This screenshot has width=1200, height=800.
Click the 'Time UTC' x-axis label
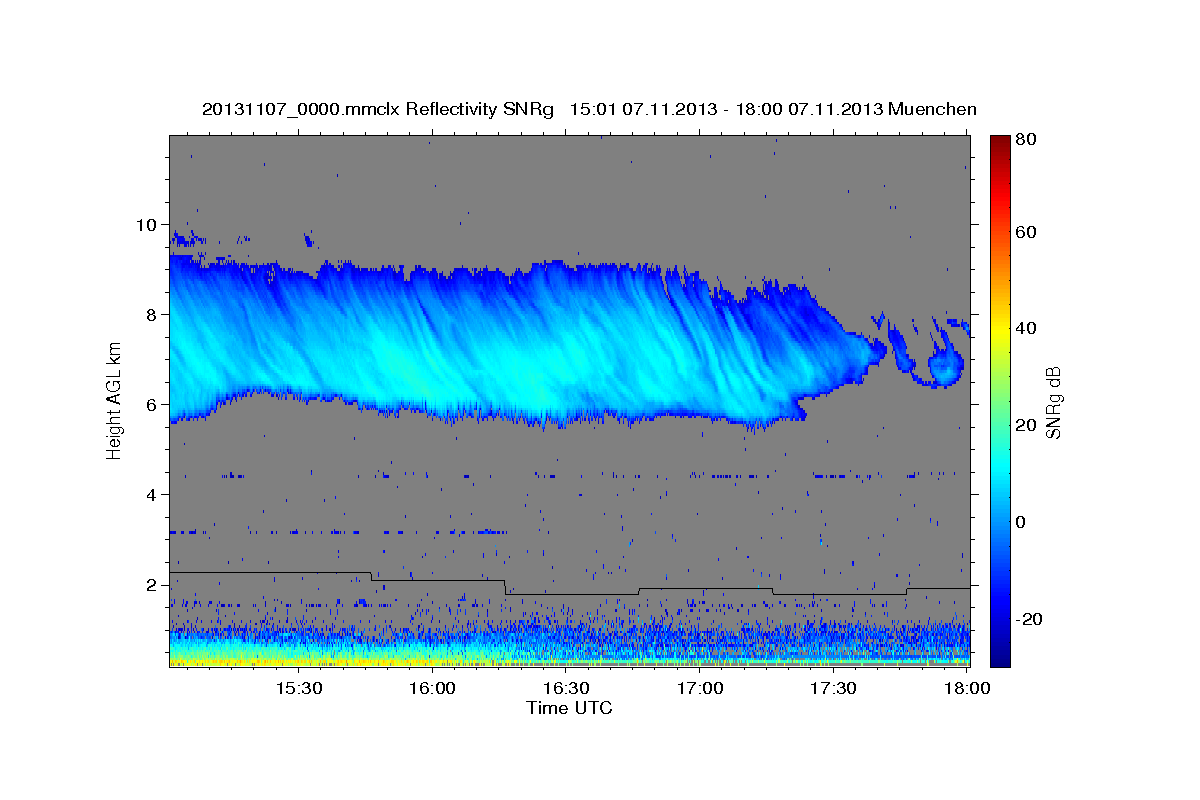tap(569, 708)
